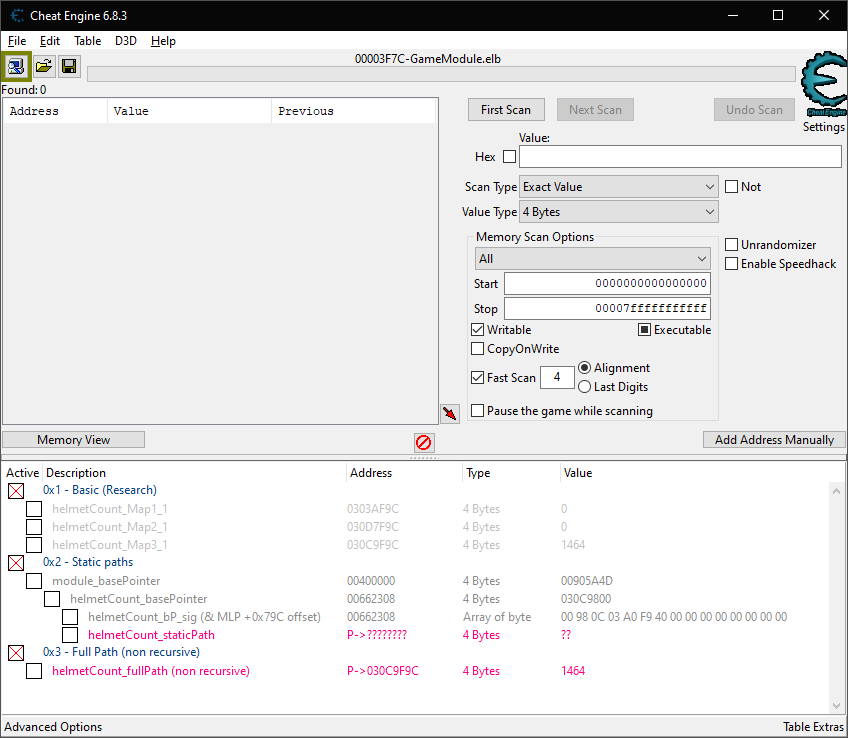Click the scan Value input field
The image size is (848, 738).
[680, 157]
